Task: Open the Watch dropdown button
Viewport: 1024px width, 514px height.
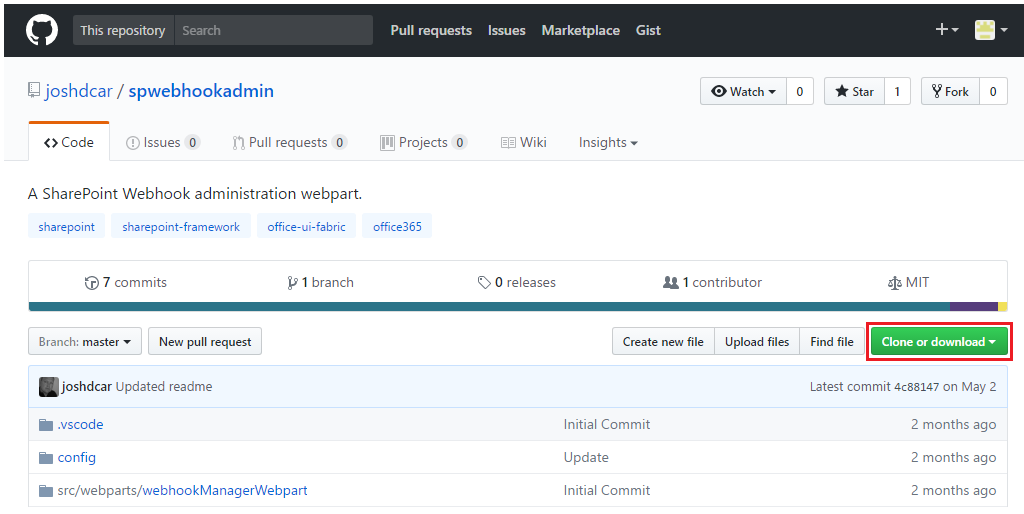Action: tap(743, 91)
